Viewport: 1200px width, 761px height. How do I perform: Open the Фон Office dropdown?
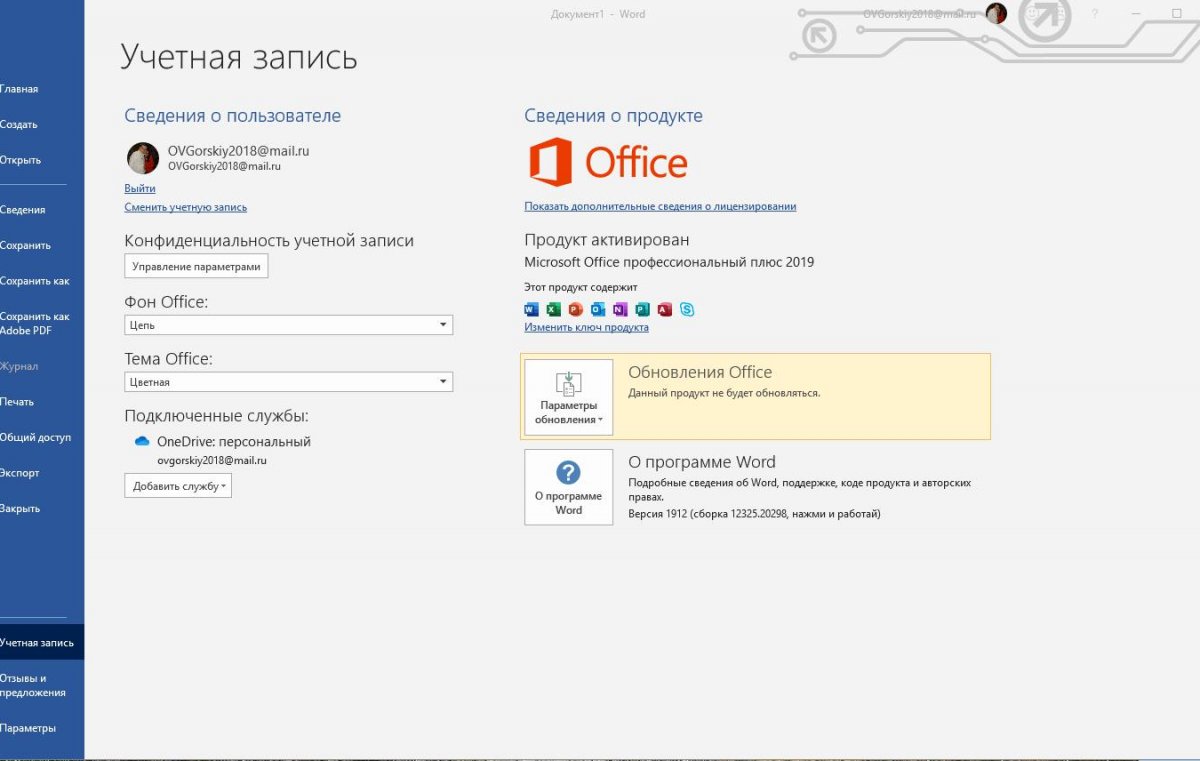pyautogui.click(x=288, y=325)
